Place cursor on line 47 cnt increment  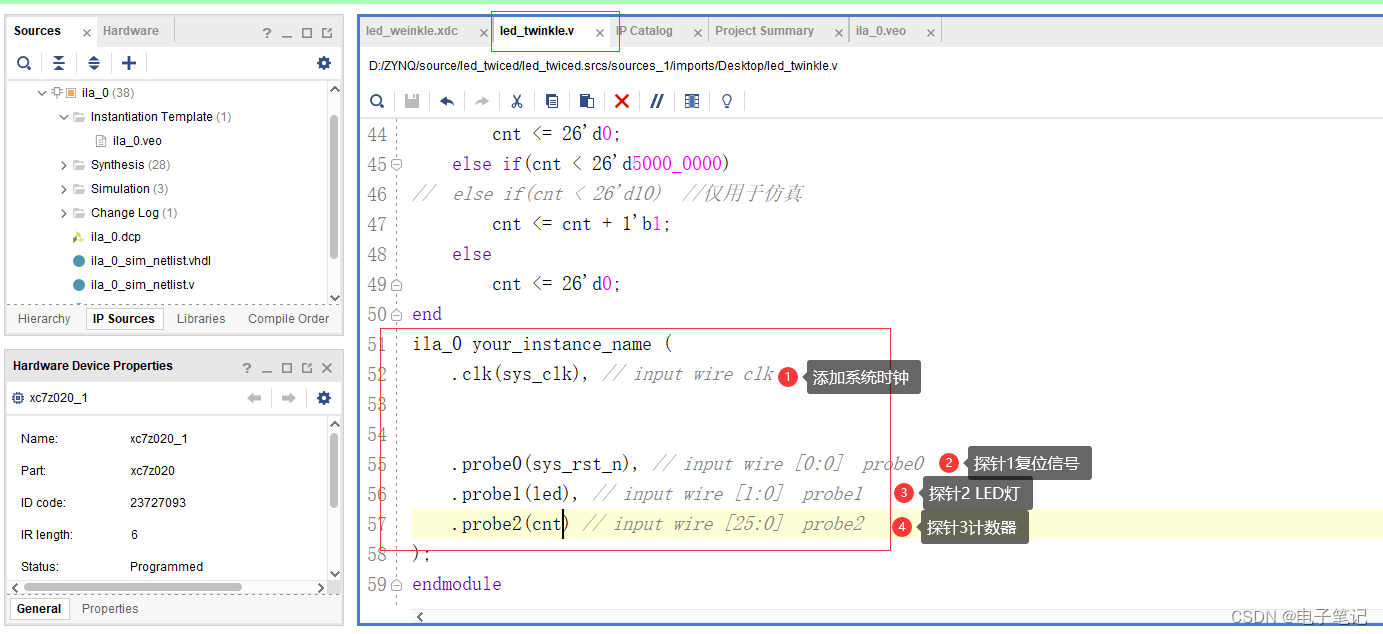coord(581,224)
